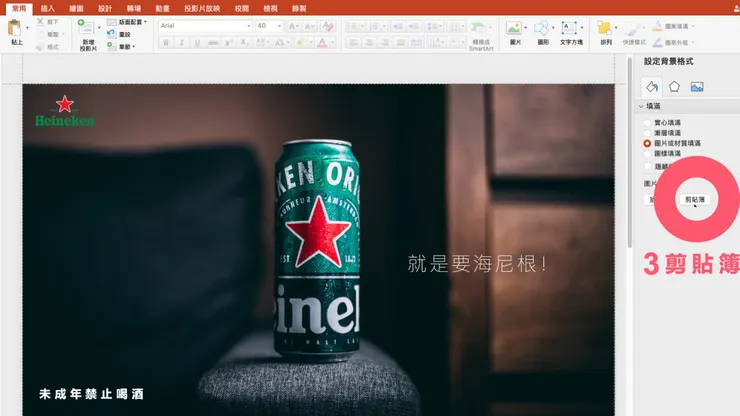
Task: Insert a shape with 圖形 icon
Action: (541, 28)
